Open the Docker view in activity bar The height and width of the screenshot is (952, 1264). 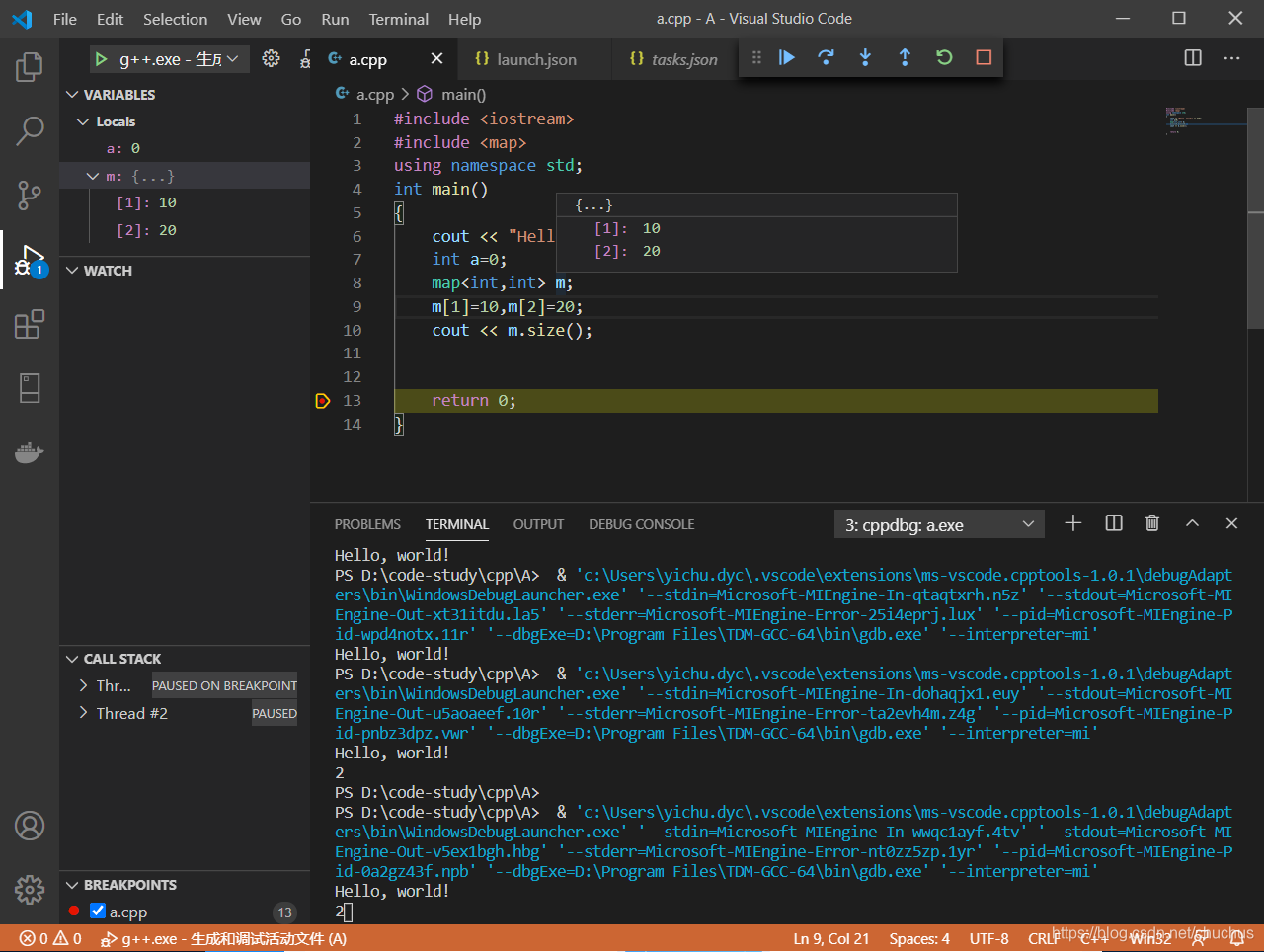pos(30,453)
